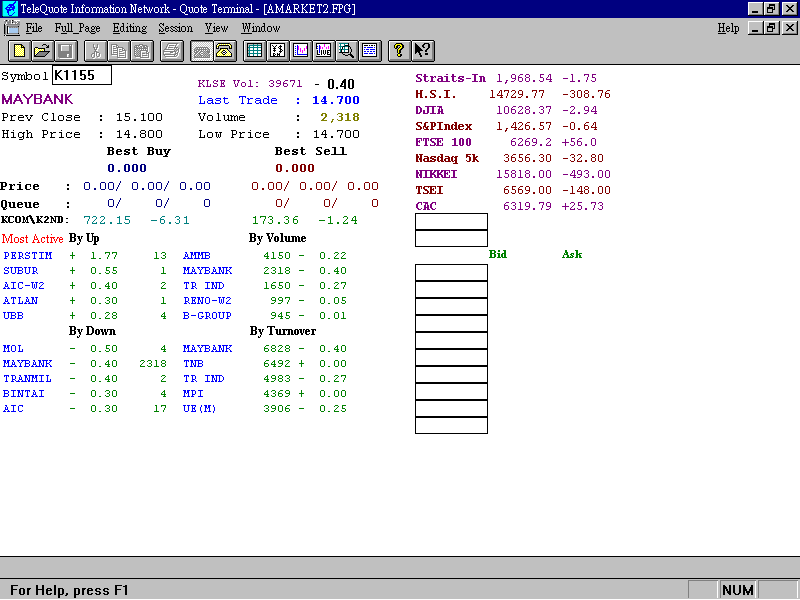Click the Prev Close value 15.100
Viewport: 800px width, 600px height.
pyautogui.click(x=139, y=117)
